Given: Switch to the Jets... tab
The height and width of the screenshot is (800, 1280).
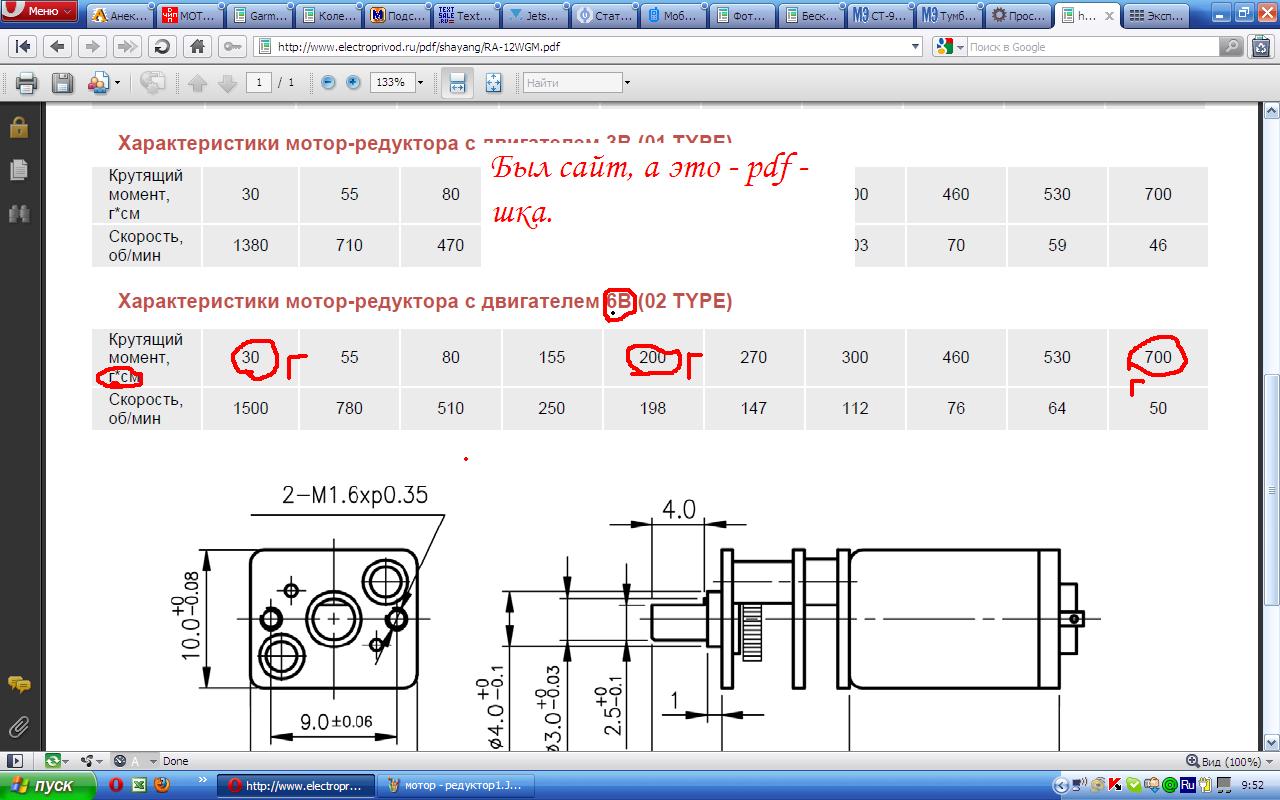Looking at the screenshot, I should coord(535,15).
